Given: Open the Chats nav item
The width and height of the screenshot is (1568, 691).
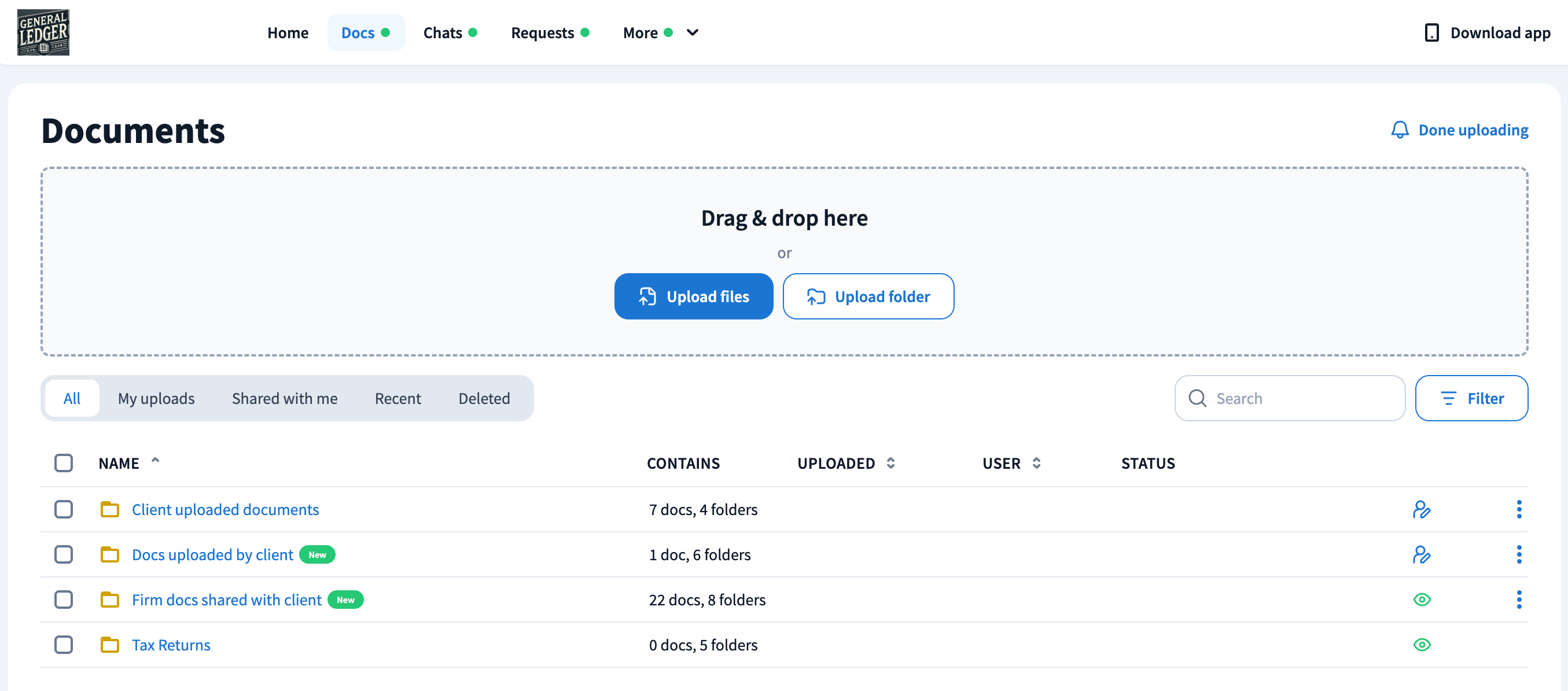Looking at the screenshot, I should click(450, 32).
